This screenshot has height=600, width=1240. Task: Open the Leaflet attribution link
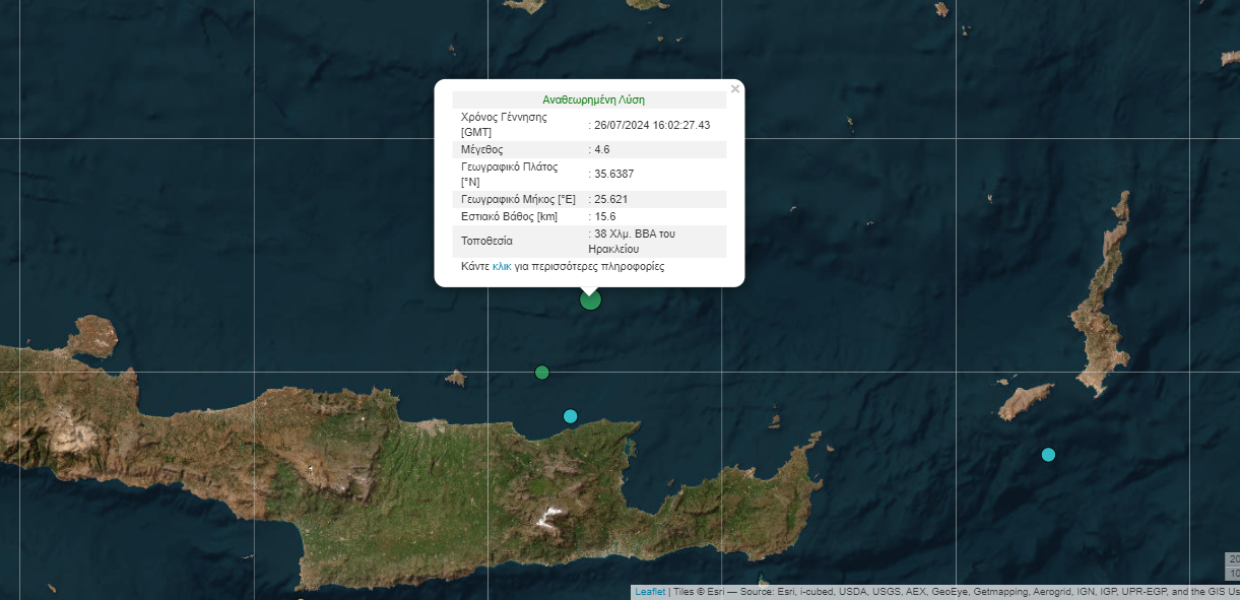tap(650, 592)
